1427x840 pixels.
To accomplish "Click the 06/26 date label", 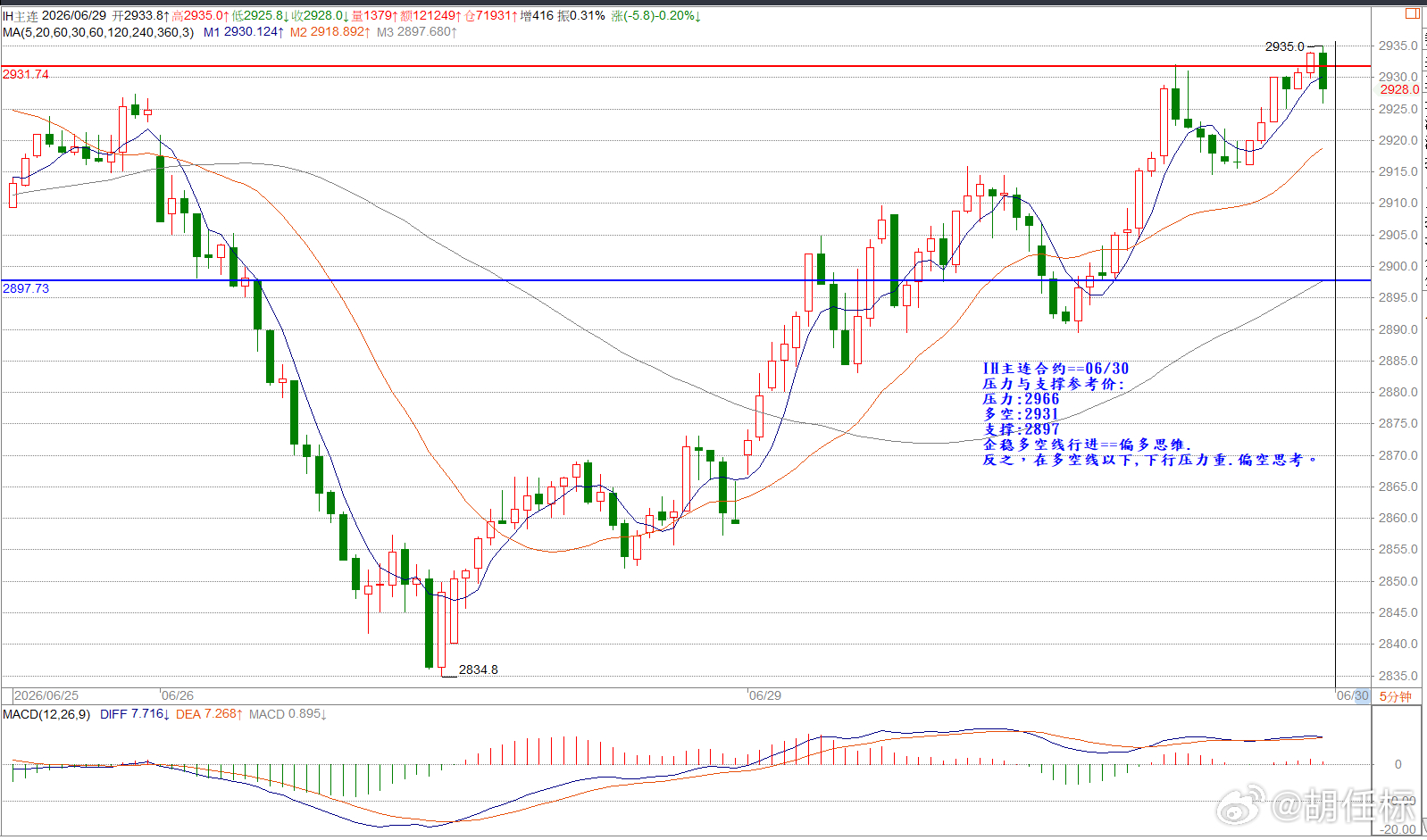I will [x=177, y=695].
